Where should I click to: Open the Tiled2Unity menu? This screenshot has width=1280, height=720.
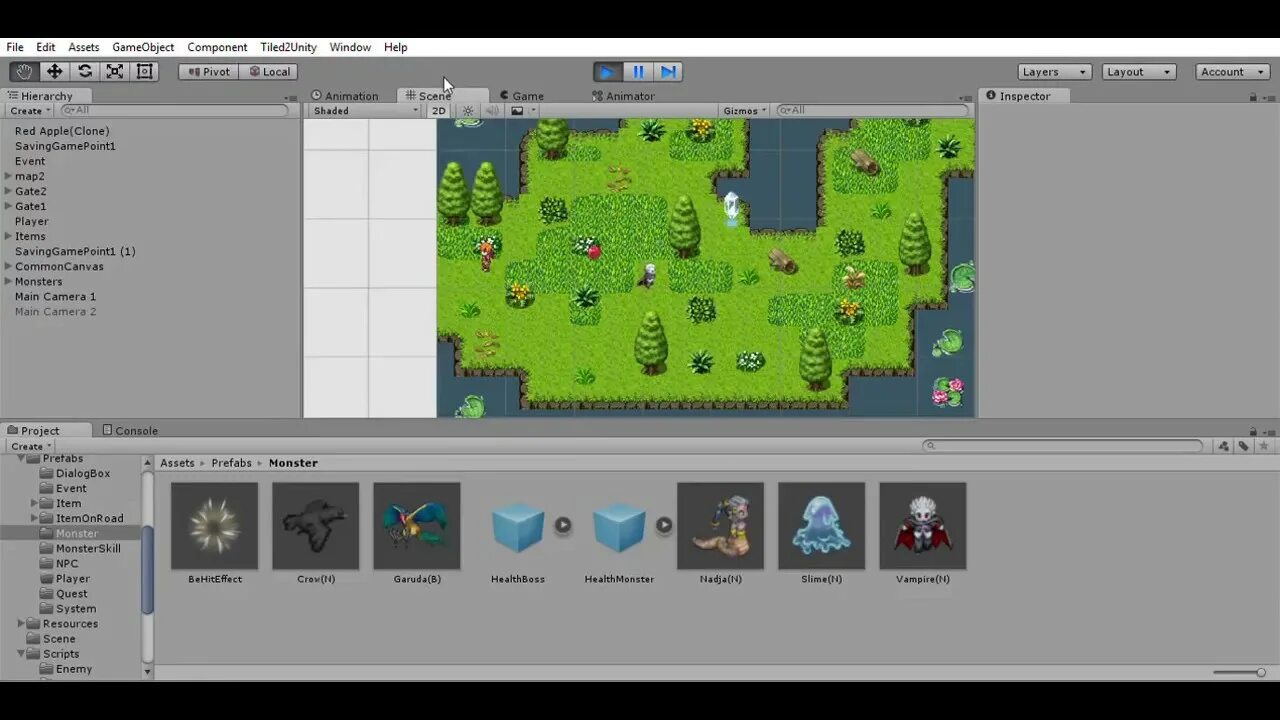click(288, 47)
